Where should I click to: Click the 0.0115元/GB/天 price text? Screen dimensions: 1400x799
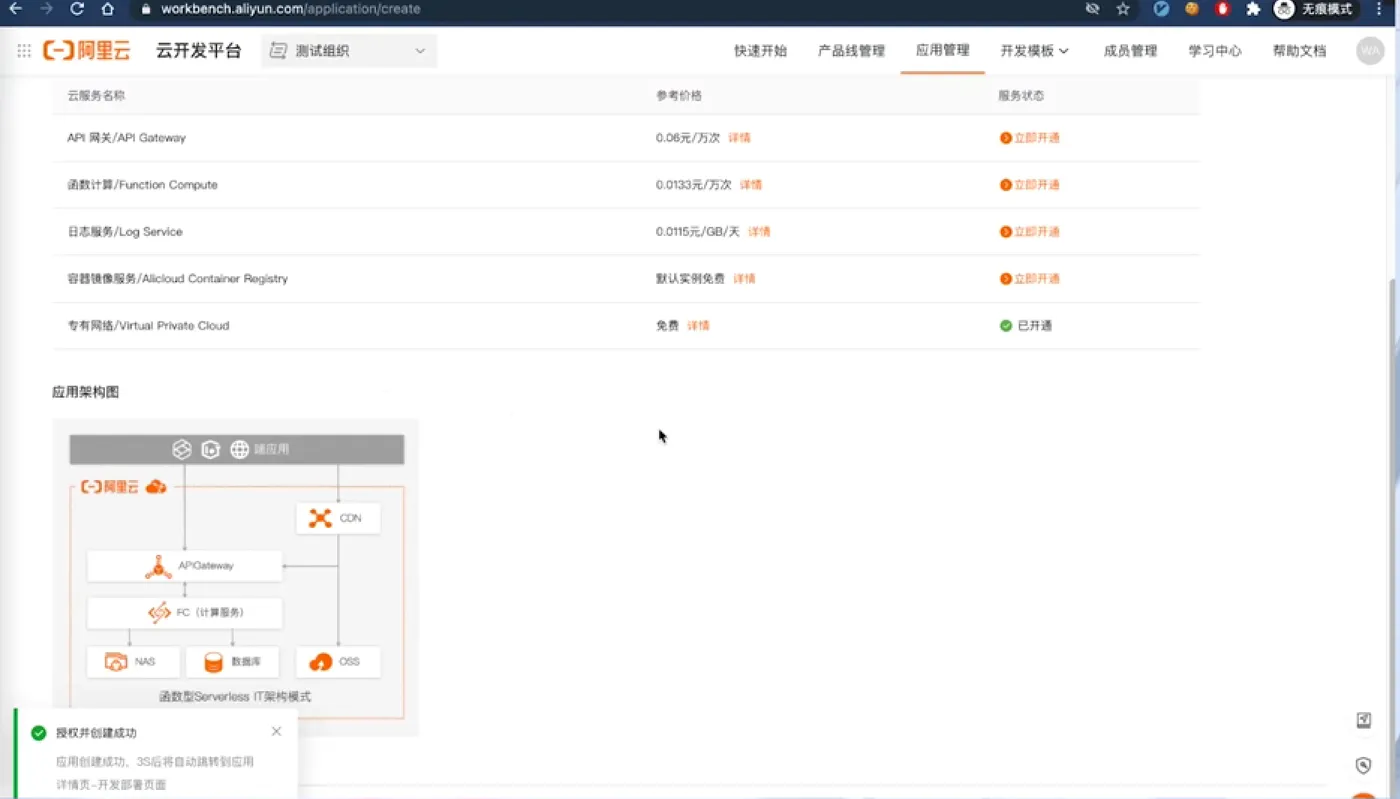tap(698, 232)
